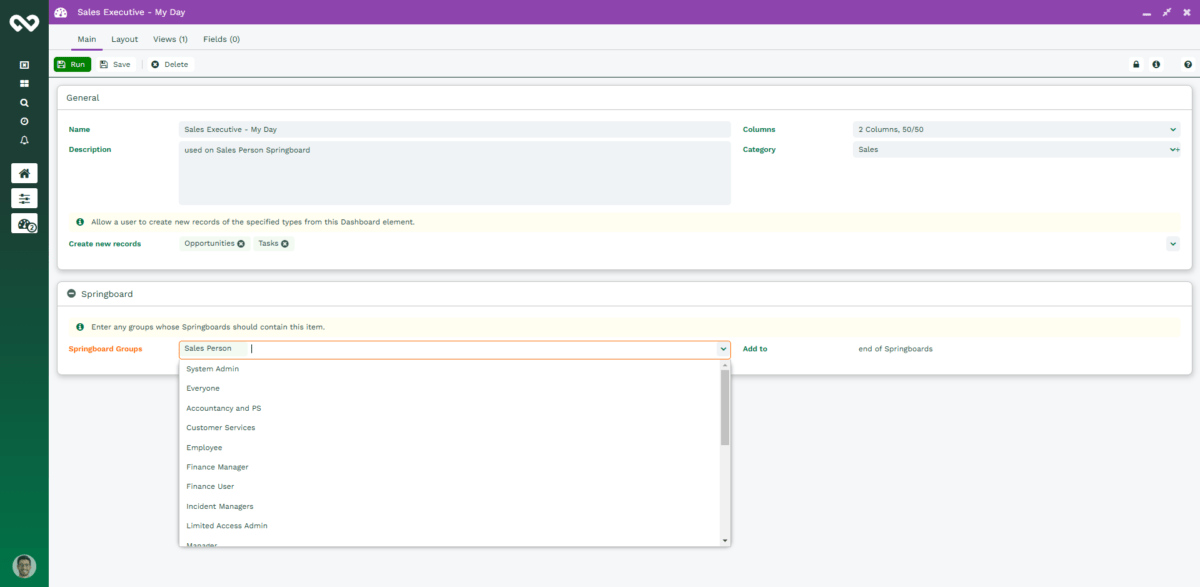1200x587 pixels.
Task: Click the lock icon above the form
Action: point(1135,64)
